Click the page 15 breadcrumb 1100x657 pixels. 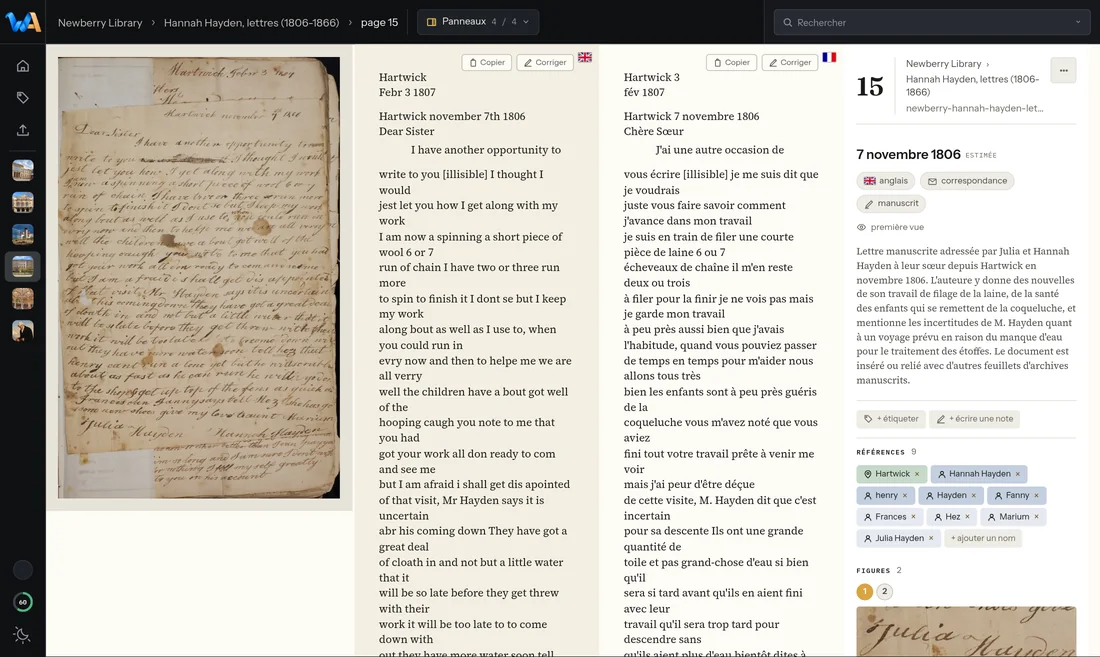click(x=380, y=22)
